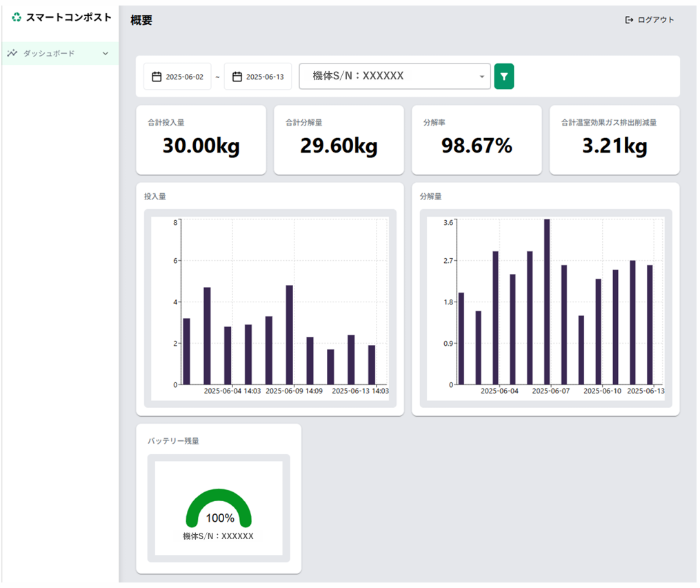The width and height of the screenshot is (700, 588).
Task: Click the green recycle logo icon
Action: tap(16, 17)
